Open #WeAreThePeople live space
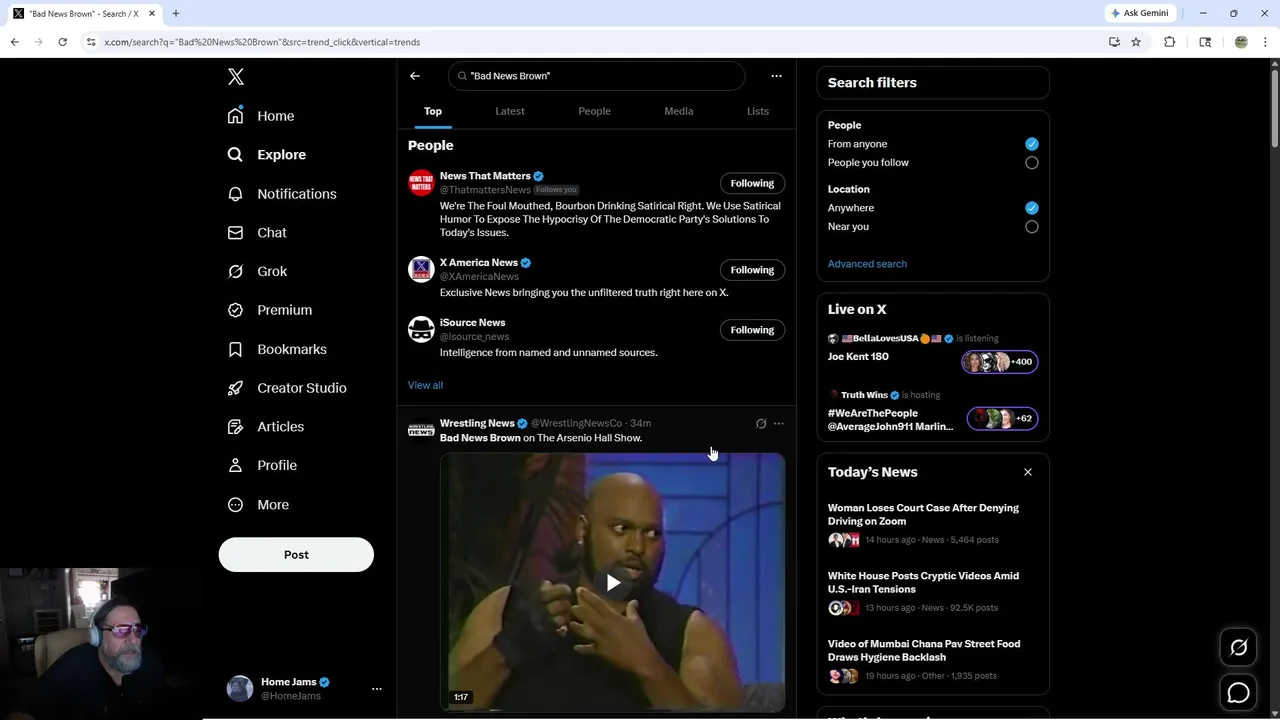The height and width of the screenshot is (720, 1280). tap(890, 420)
